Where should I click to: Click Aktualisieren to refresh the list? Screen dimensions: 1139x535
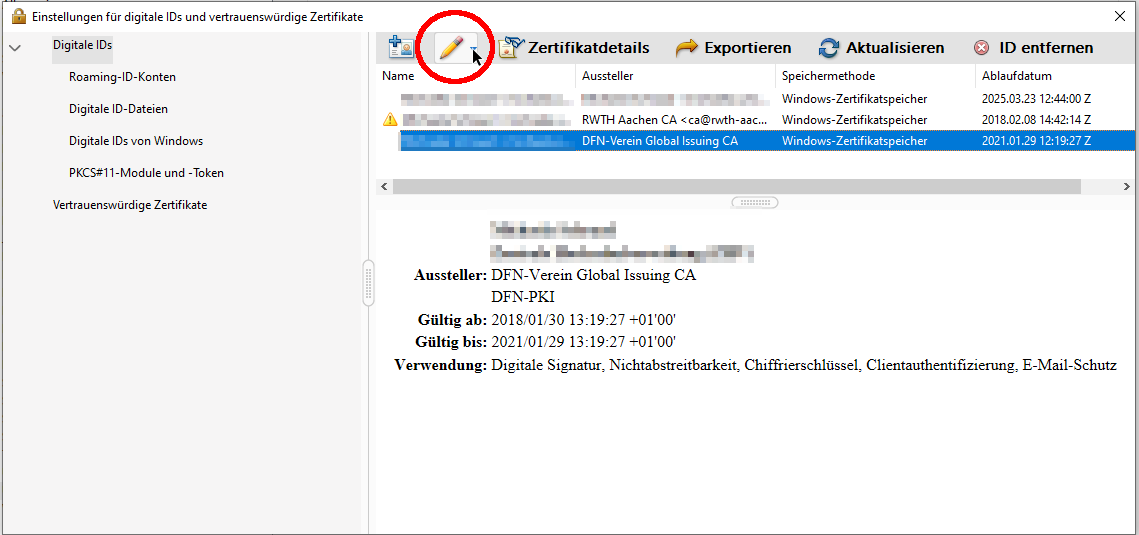point(881,48)
